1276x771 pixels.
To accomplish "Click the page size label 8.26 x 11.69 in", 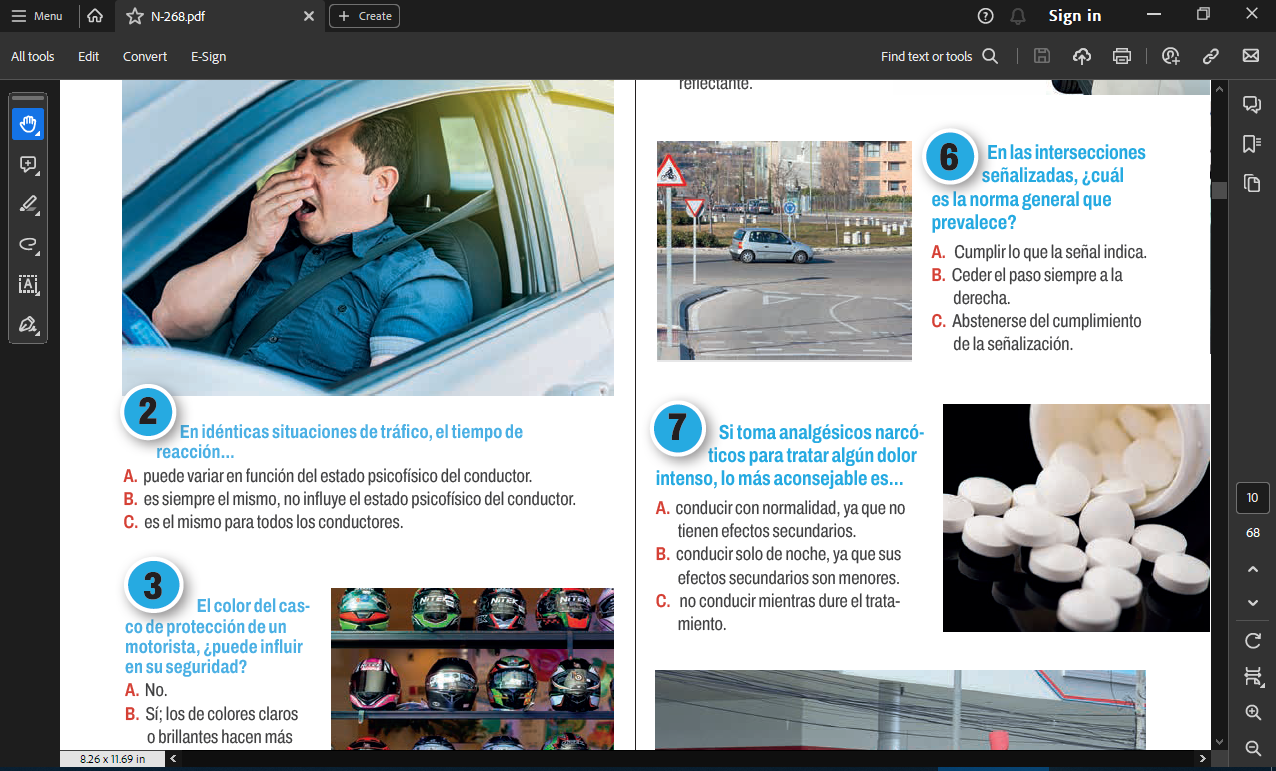I will [x=112, y=759].
